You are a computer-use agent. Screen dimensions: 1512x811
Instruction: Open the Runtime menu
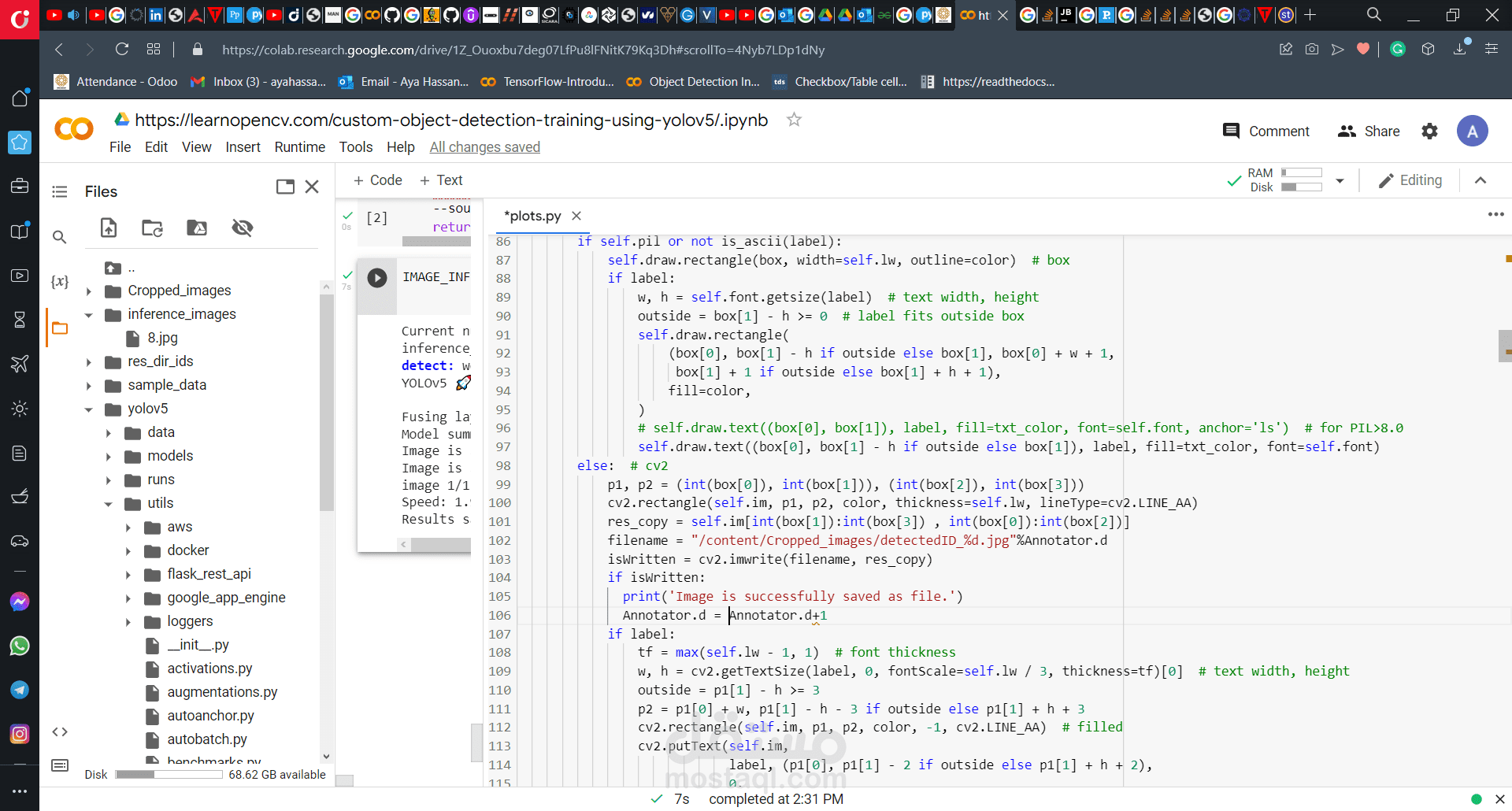(299, 147)
